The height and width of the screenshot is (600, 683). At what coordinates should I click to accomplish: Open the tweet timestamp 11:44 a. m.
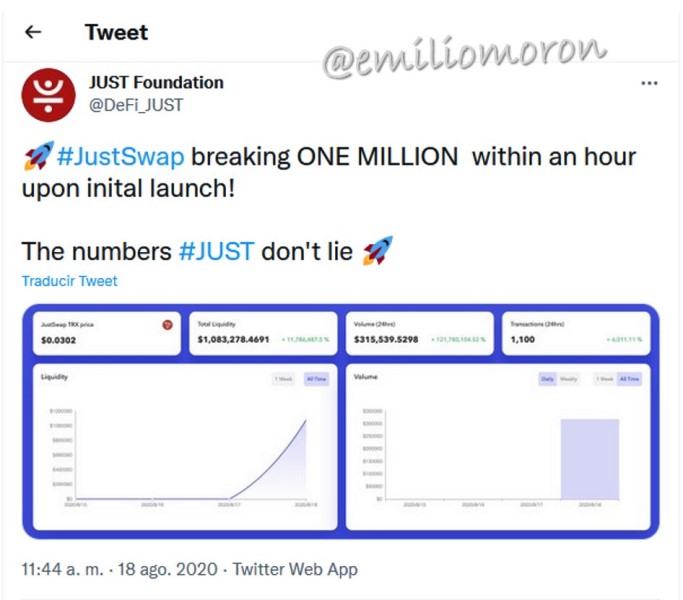pos(63,569)
